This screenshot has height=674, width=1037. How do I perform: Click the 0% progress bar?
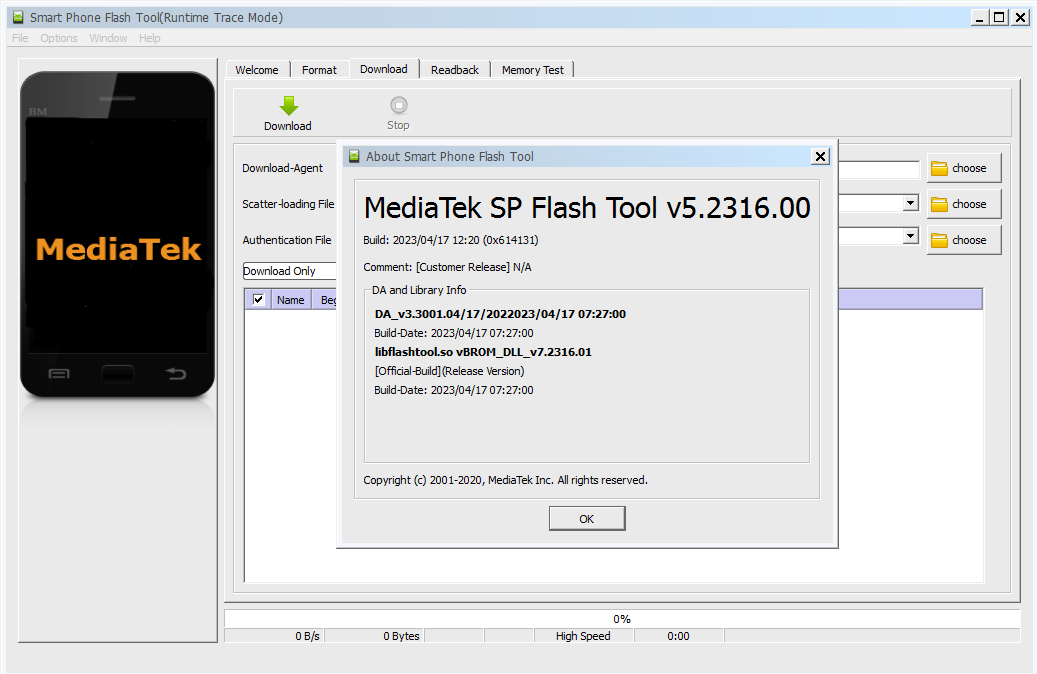point(622,618)
